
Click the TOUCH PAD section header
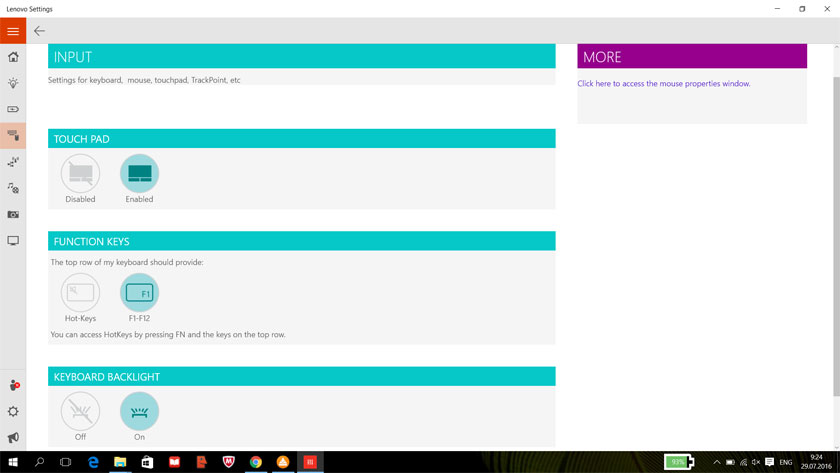(x=302, y=139)
